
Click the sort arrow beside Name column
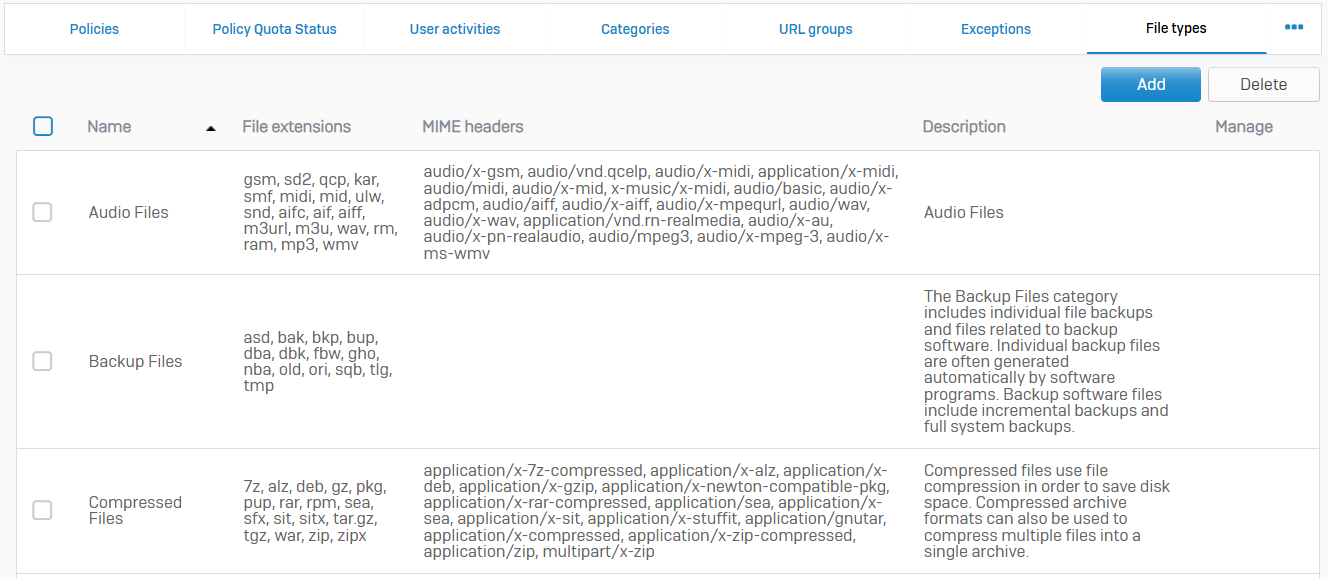tap(210, 128)
